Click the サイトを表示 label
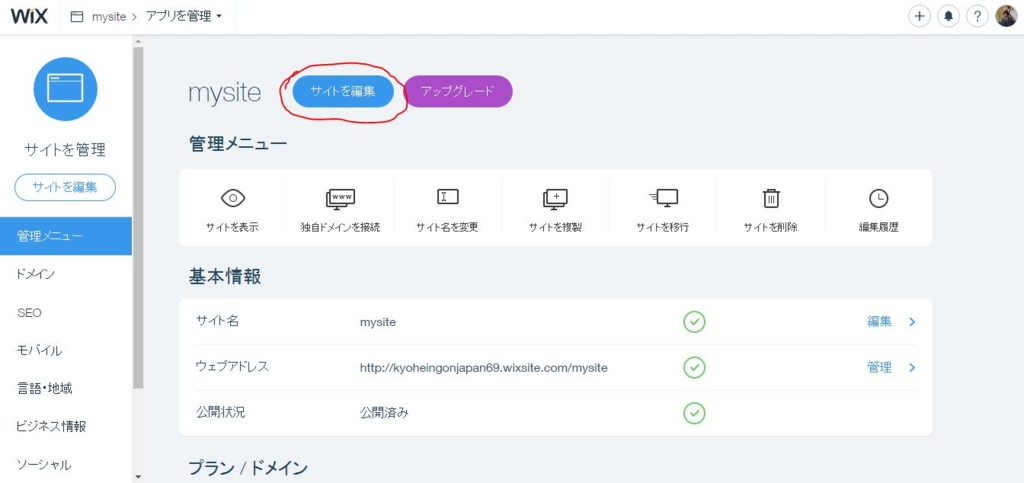 232,228
